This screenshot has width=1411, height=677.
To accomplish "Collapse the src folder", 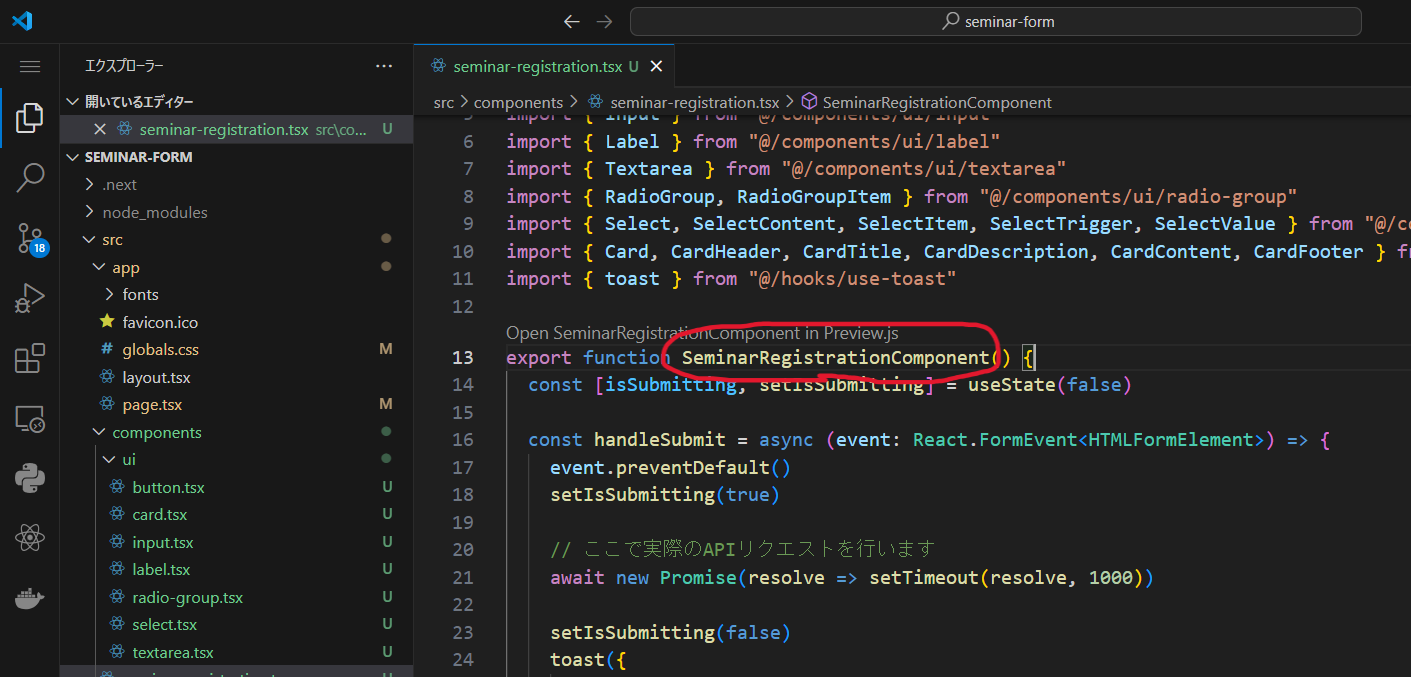I will click(236, 239).
